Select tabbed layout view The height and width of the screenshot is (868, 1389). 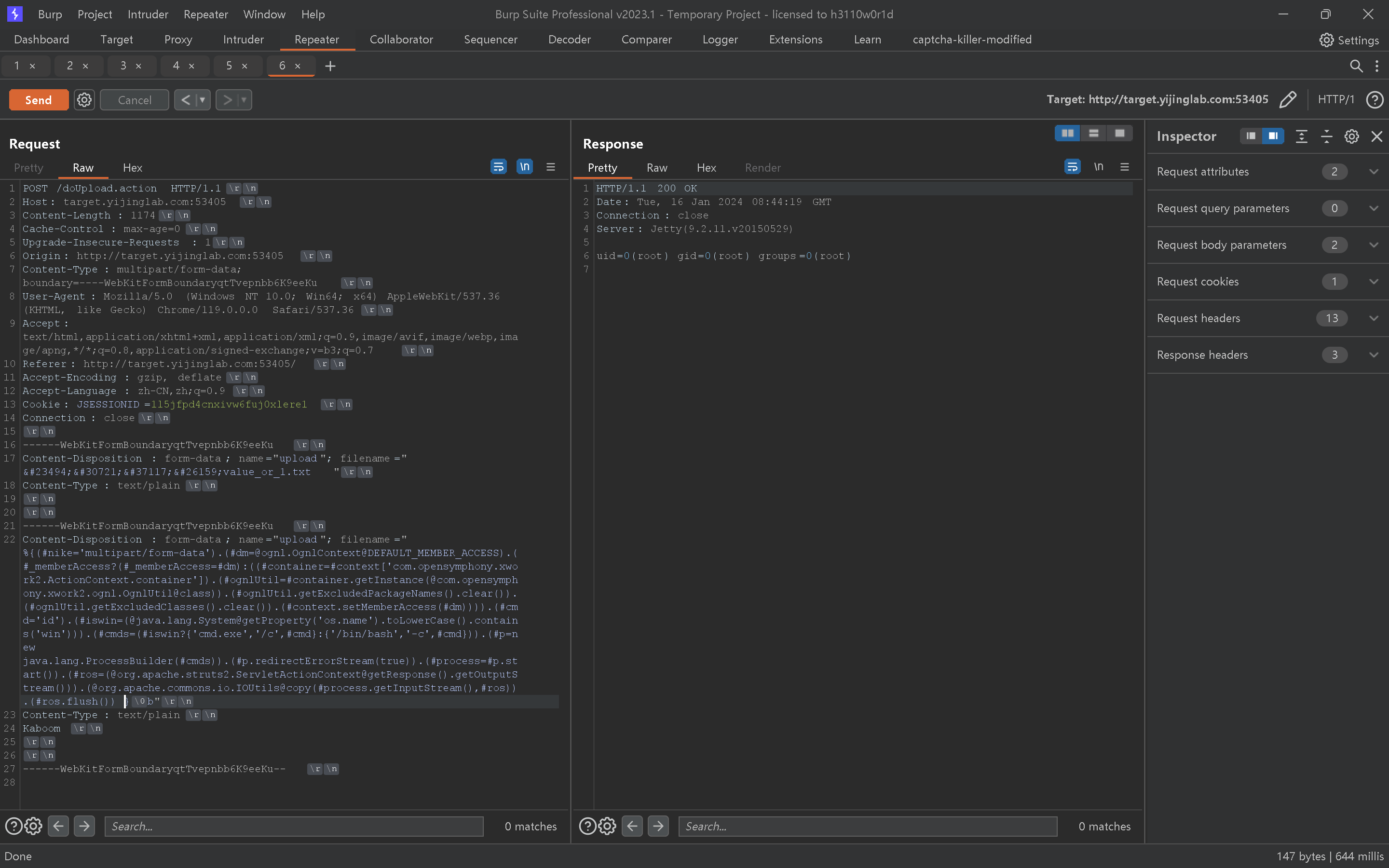coord(1120,133)
